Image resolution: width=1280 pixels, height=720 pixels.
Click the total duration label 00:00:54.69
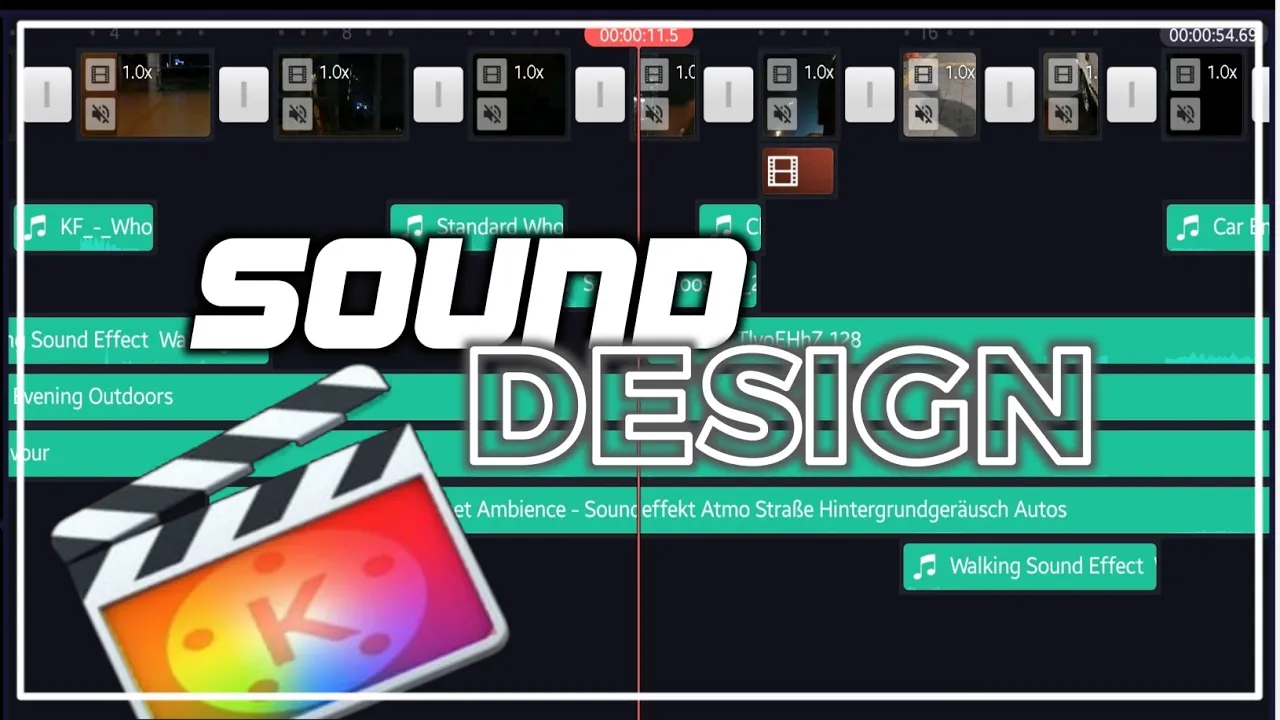pos(1212,35)
